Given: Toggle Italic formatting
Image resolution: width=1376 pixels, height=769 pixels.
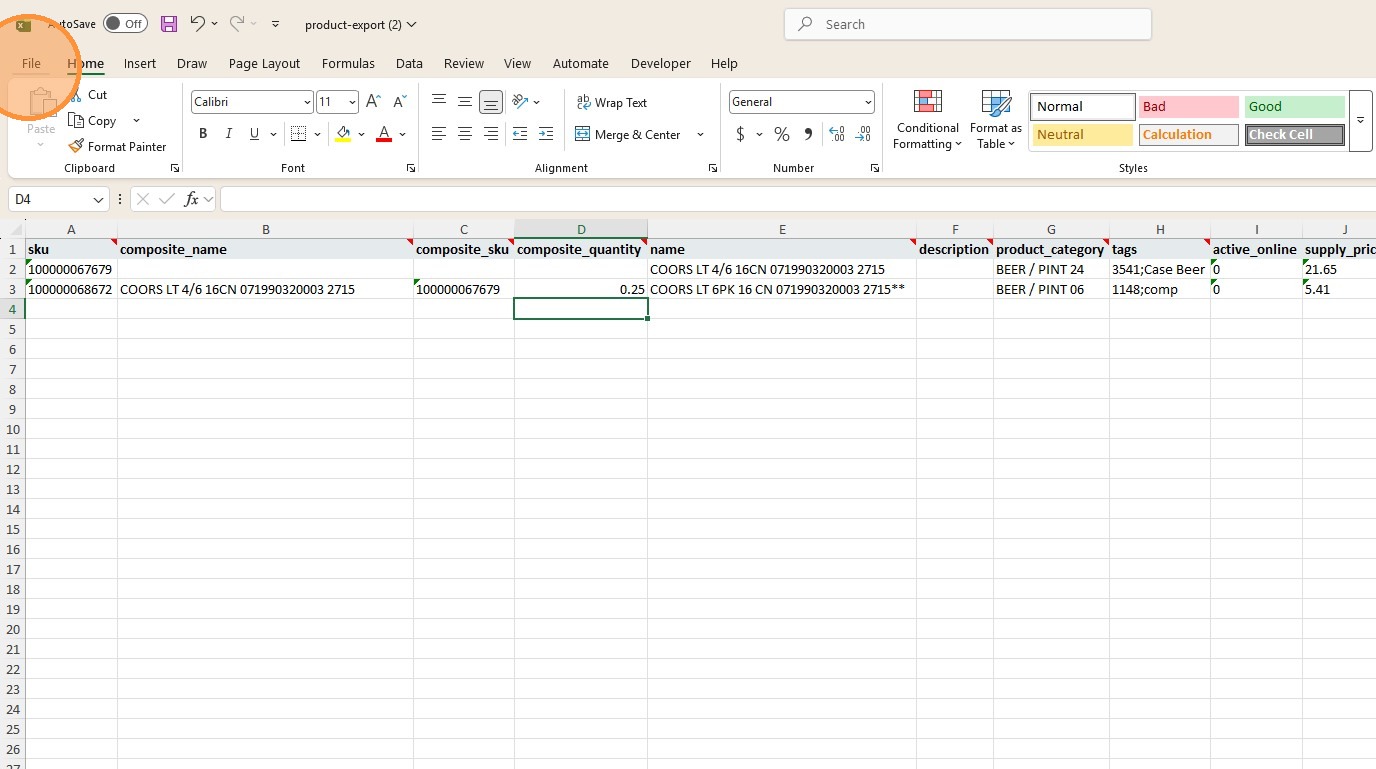Looking at the screenshot, I should pos(229,134).
